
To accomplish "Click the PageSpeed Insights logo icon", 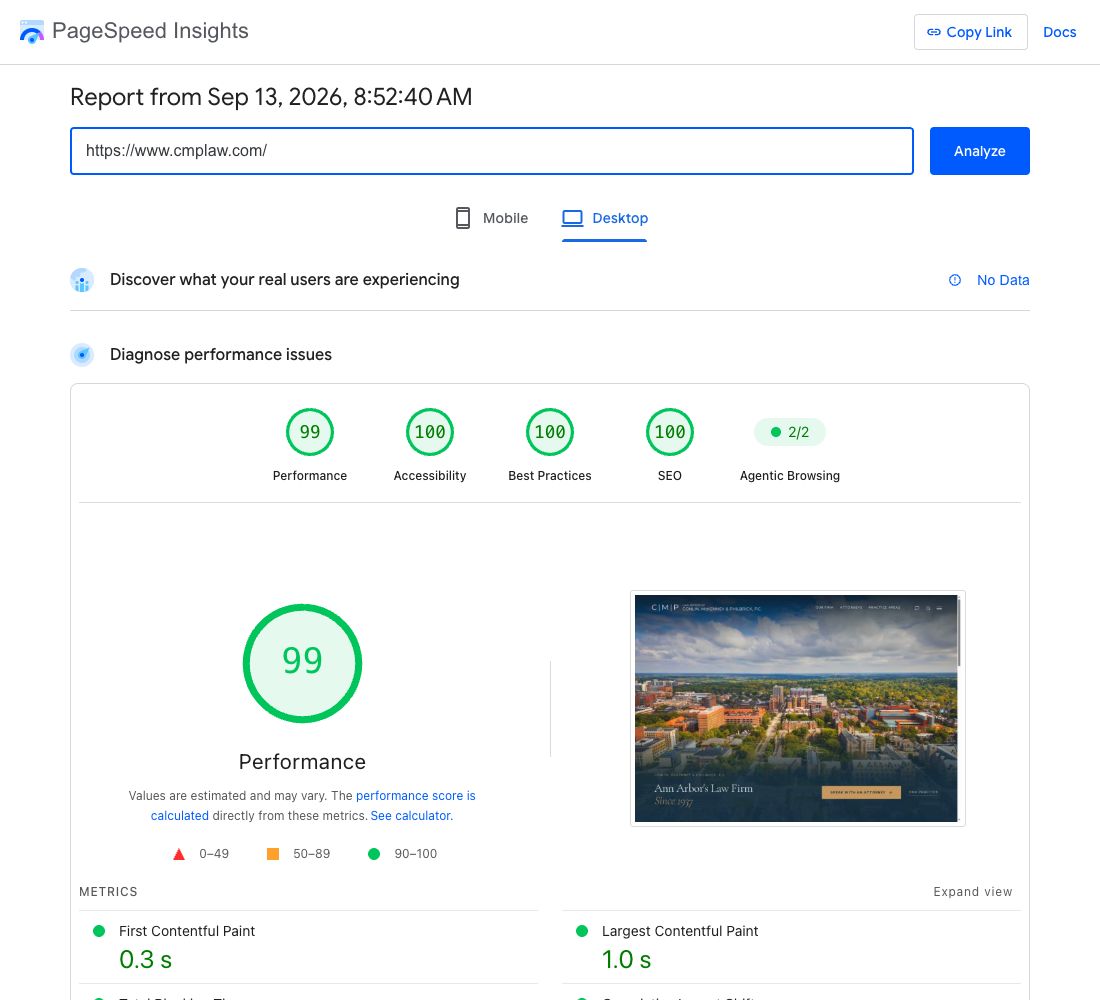I will 32,32.
